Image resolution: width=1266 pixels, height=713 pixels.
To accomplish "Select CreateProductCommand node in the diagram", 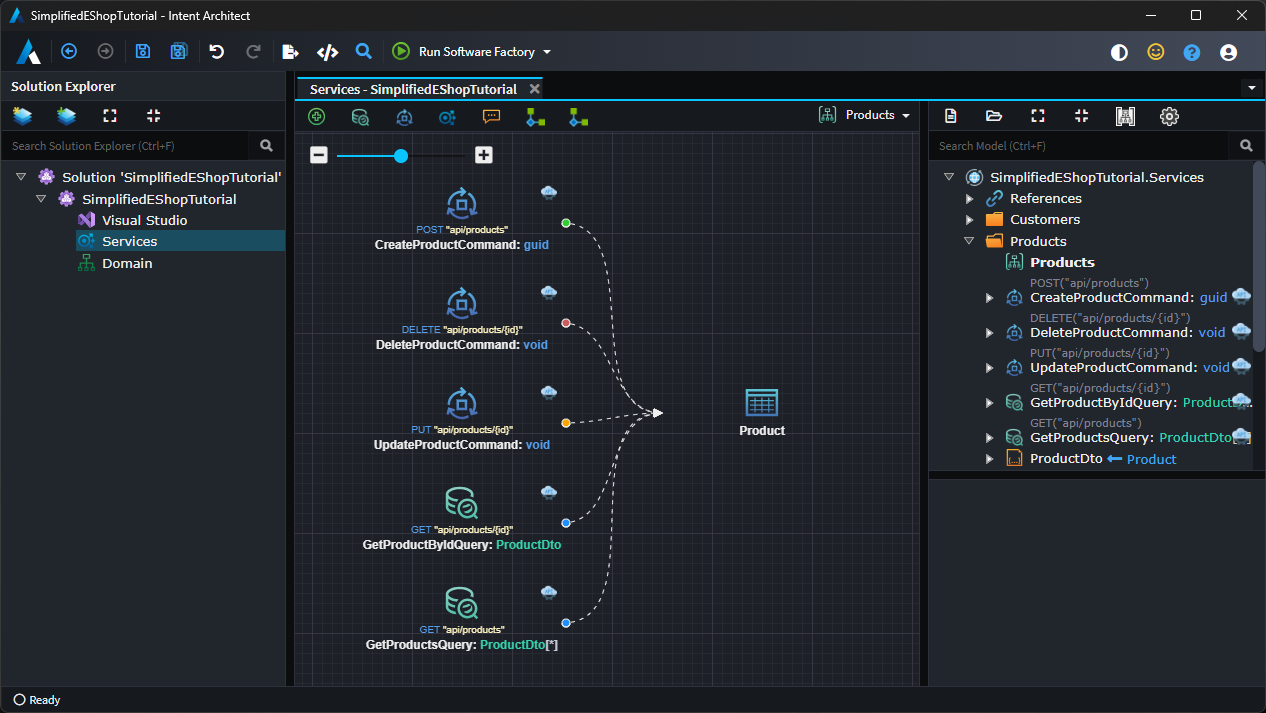I will click(461, 217).
